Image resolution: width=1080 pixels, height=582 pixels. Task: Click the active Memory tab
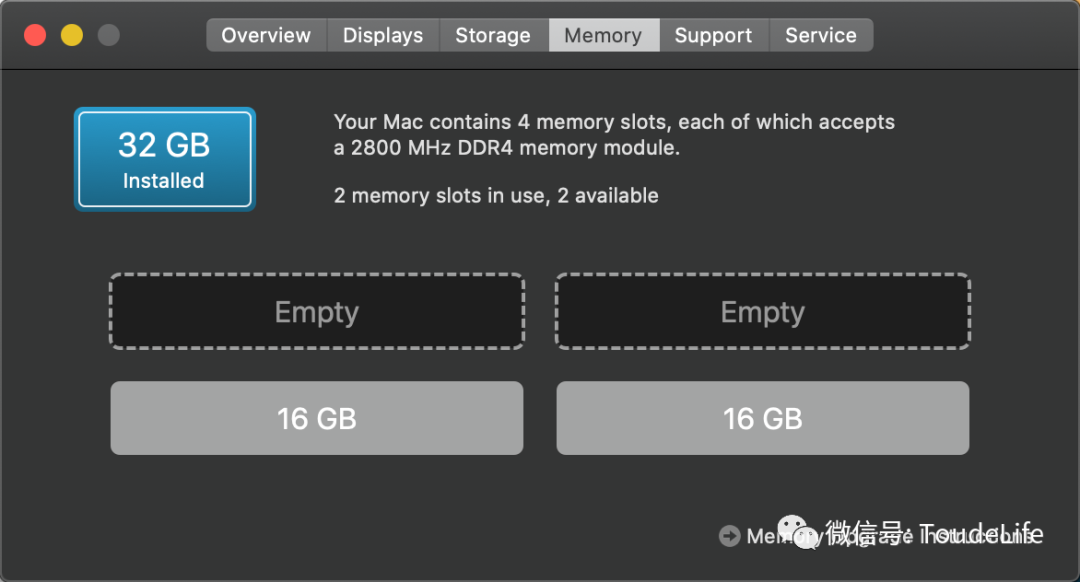[603, 35]
